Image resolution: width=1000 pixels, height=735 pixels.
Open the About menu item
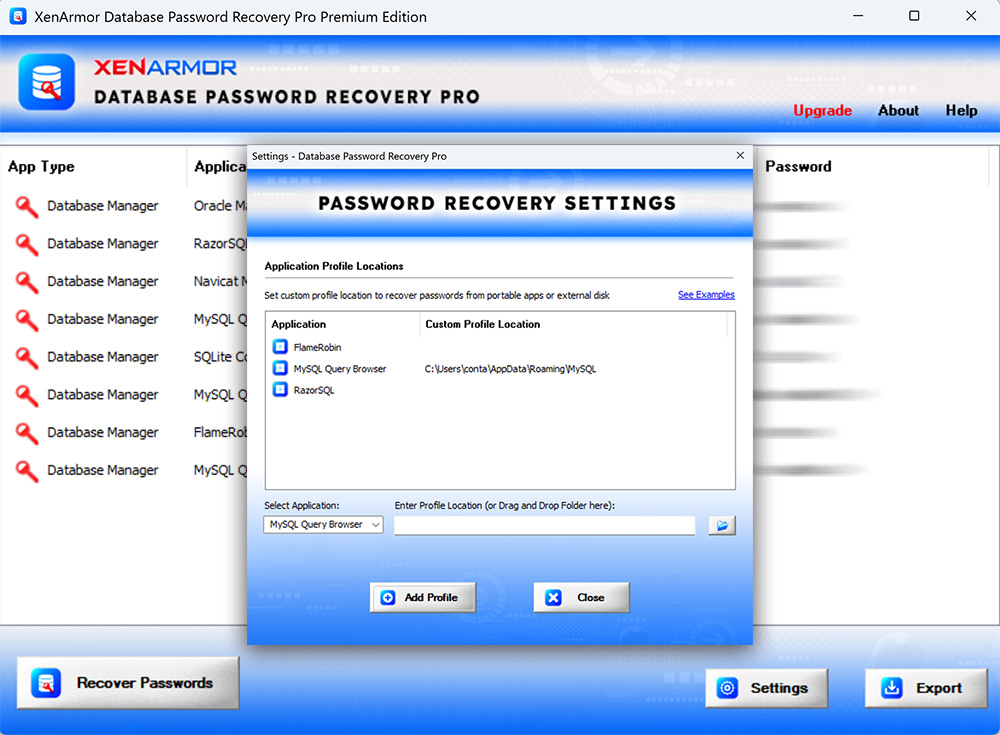[898, 110]
